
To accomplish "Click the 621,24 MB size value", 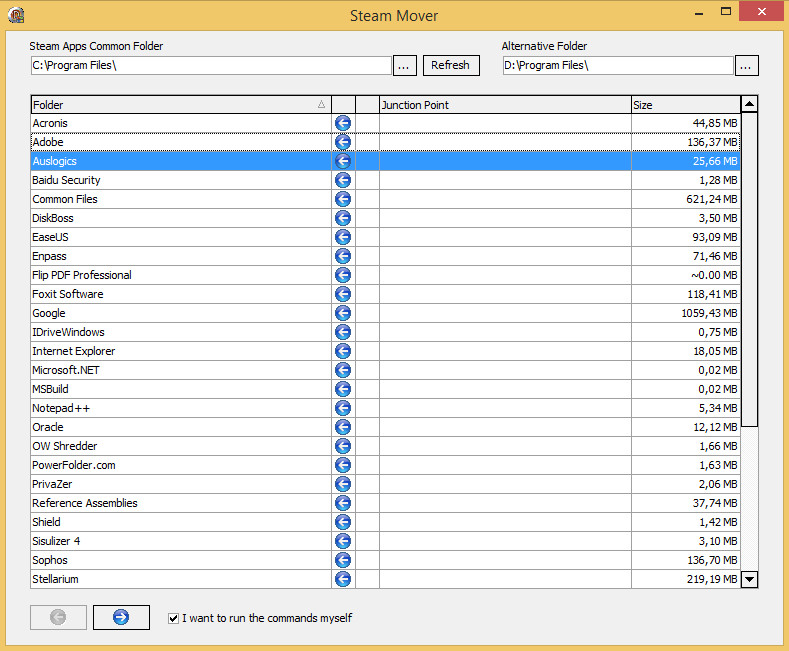I will pyautogui.click(x=712, y=199).
